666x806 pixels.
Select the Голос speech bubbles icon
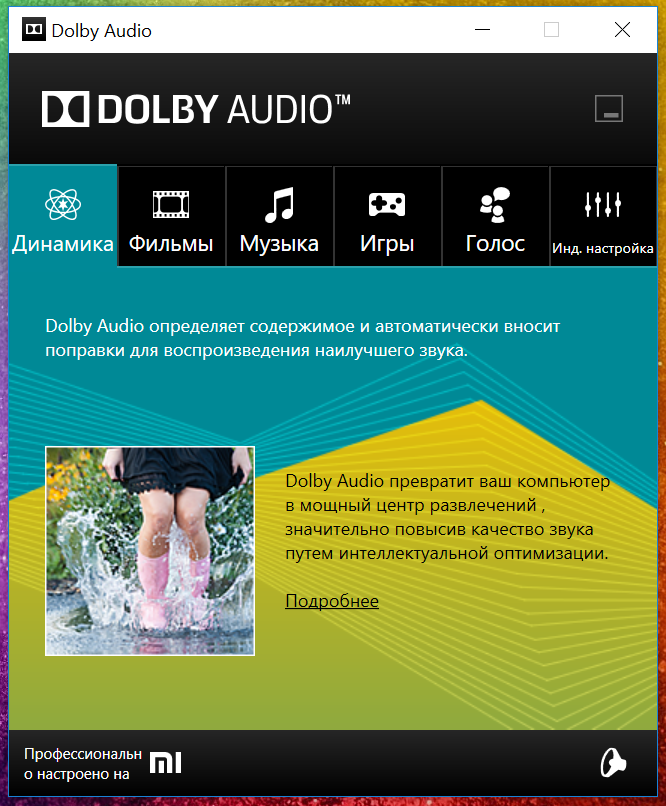pos(495,205)
